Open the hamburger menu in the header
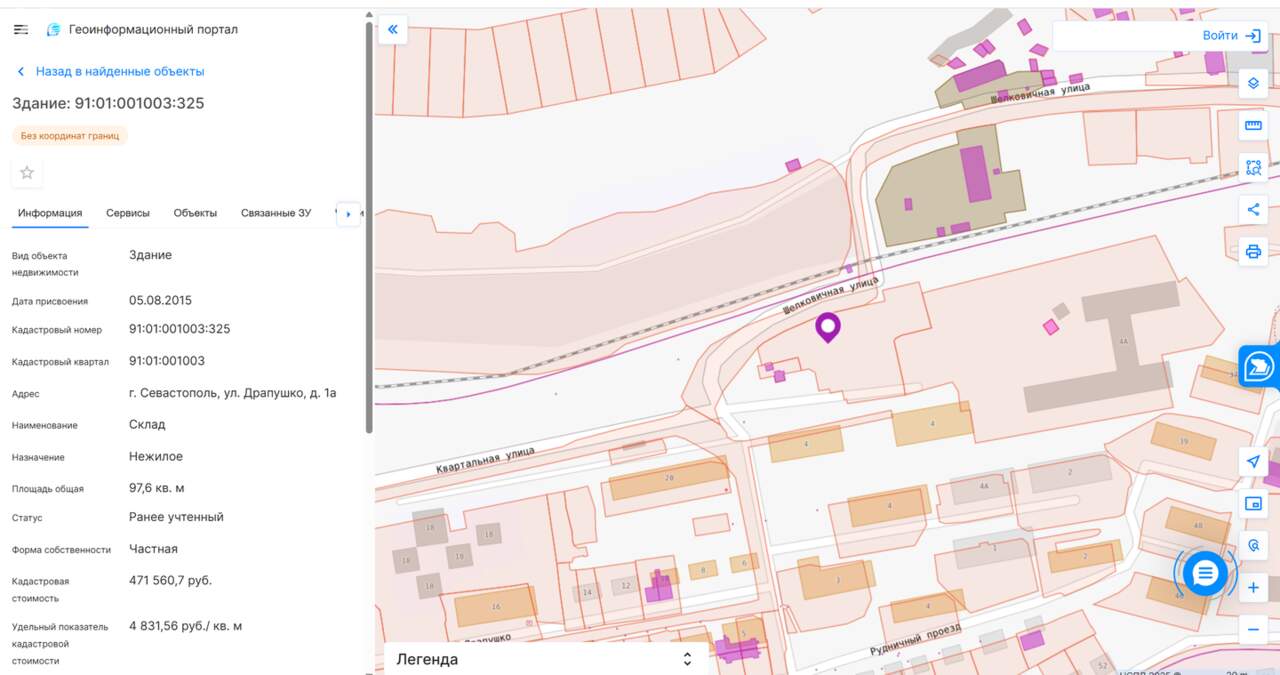Viewport: 1280px width, 675px height. point(21,30)
